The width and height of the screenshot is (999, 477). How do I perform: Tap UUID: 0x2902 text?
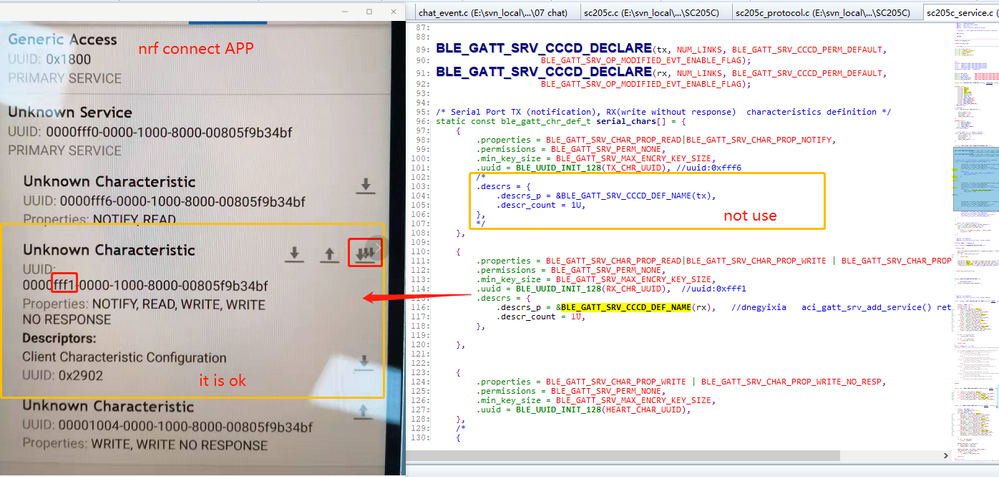[x=63, y=376]
